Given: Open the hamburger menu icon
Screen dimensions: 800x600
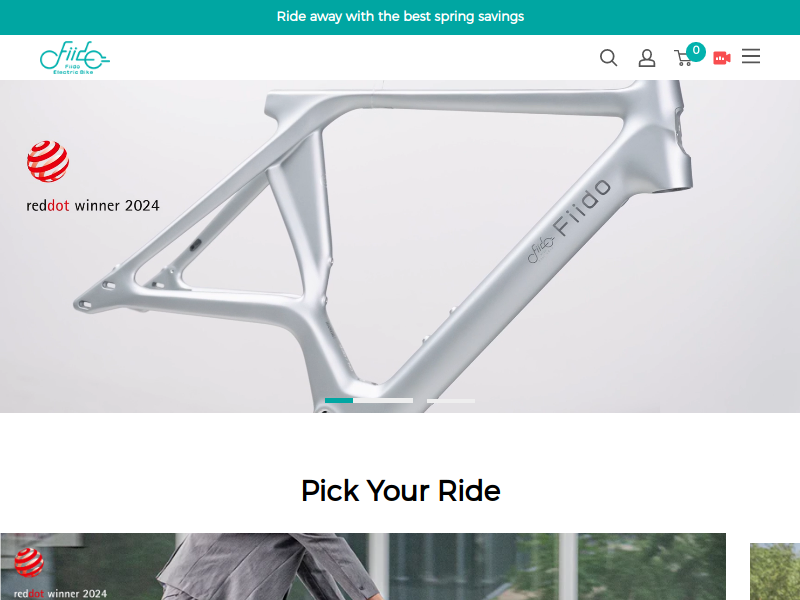Looking at the screenshot, I should [x=751, y=56].
